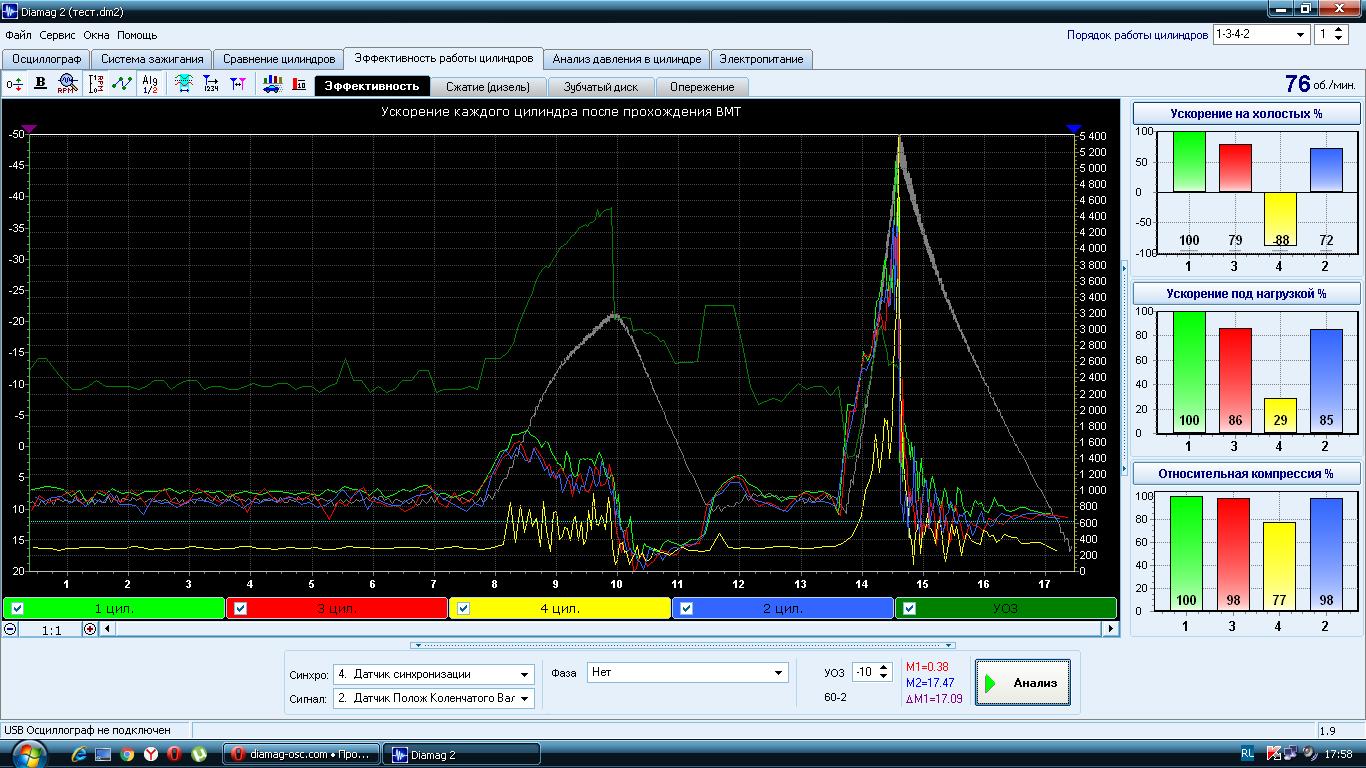The image size is (1366, 768).
Task: Open the RPM magnifier tool
Action: point(67,84)
